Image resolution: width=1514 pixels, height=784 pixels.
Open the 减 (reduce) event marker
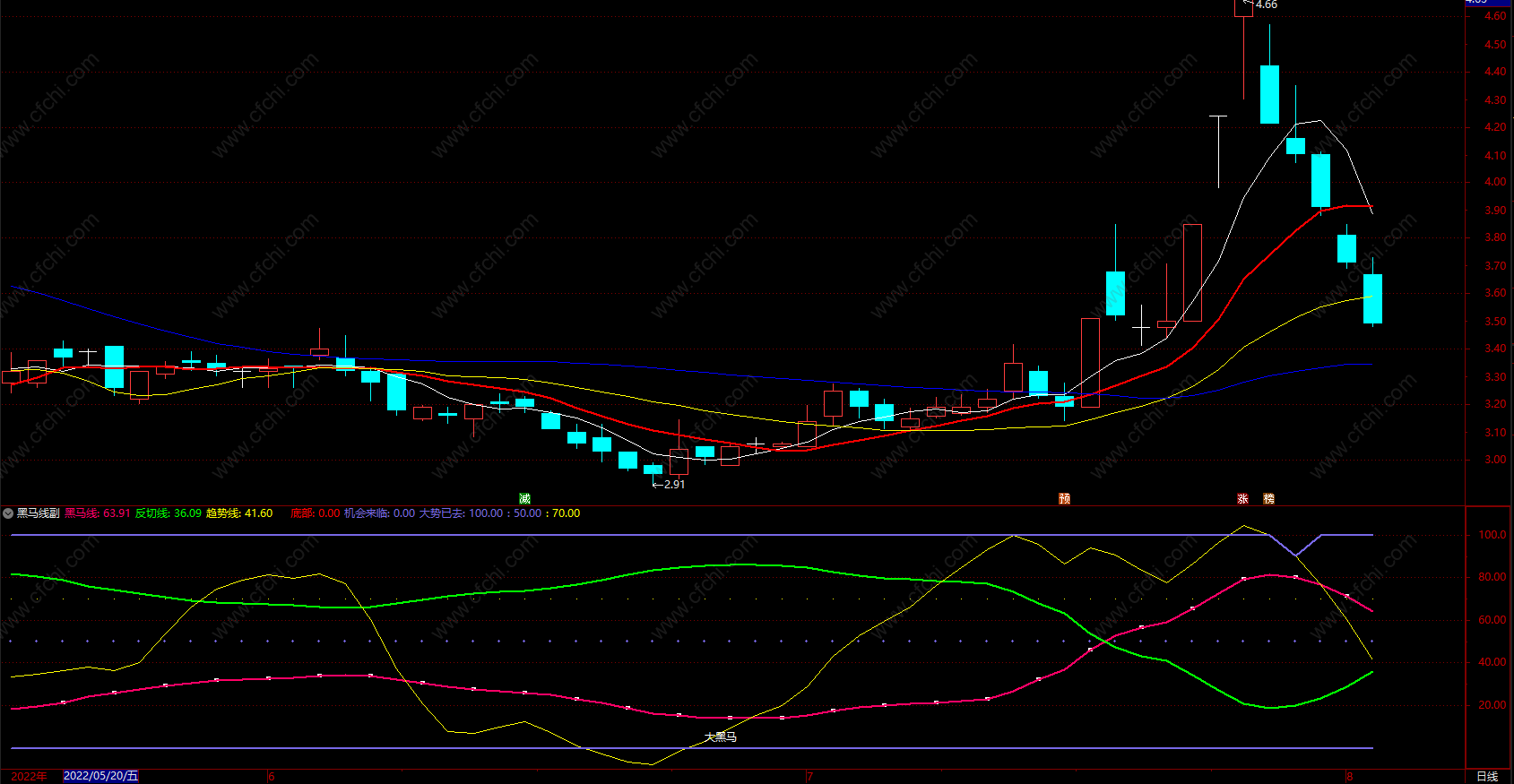[x=524, y=499]
